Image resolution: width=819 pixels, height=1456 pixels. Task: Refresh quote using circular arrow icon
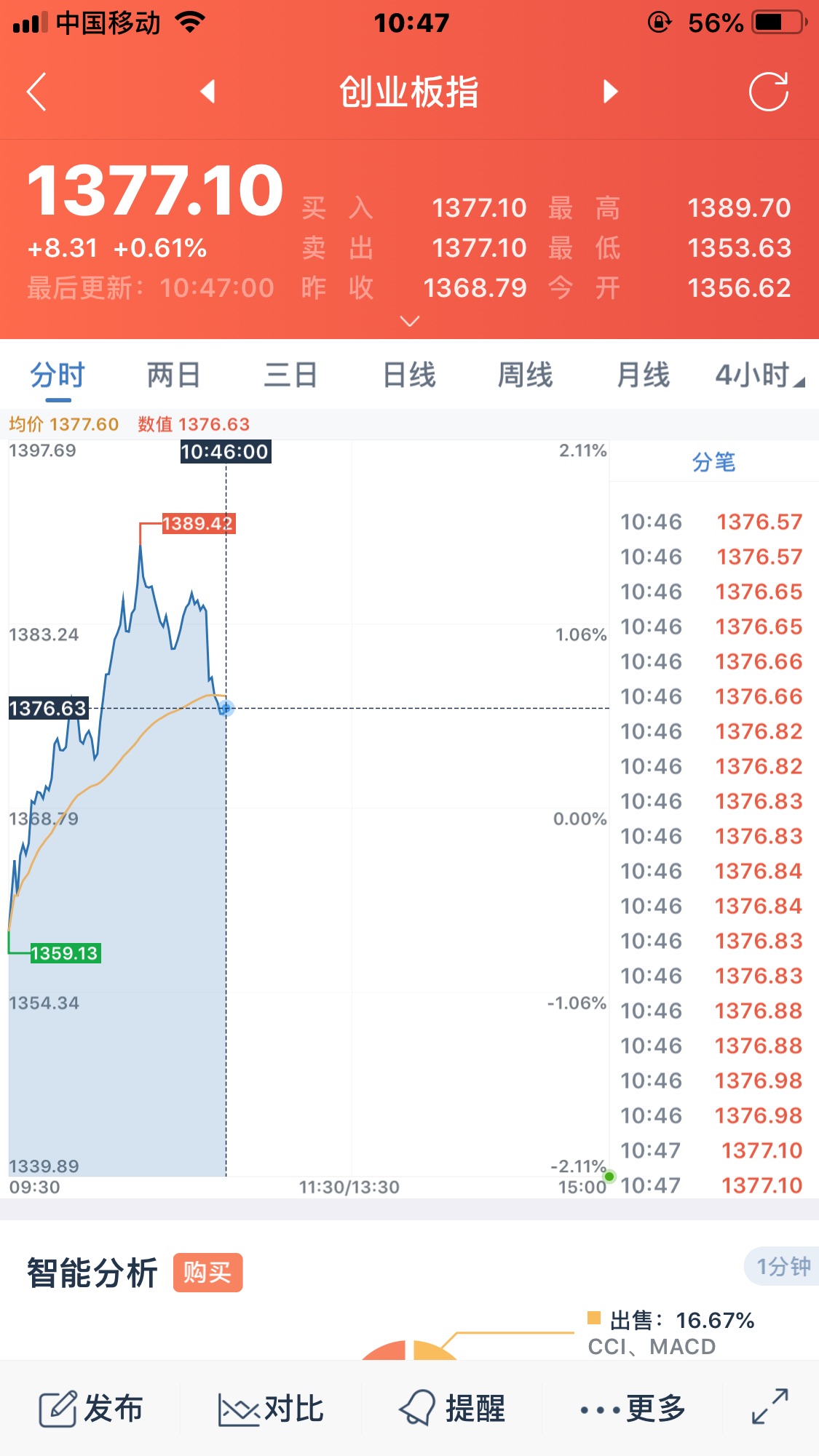[769, 92]
